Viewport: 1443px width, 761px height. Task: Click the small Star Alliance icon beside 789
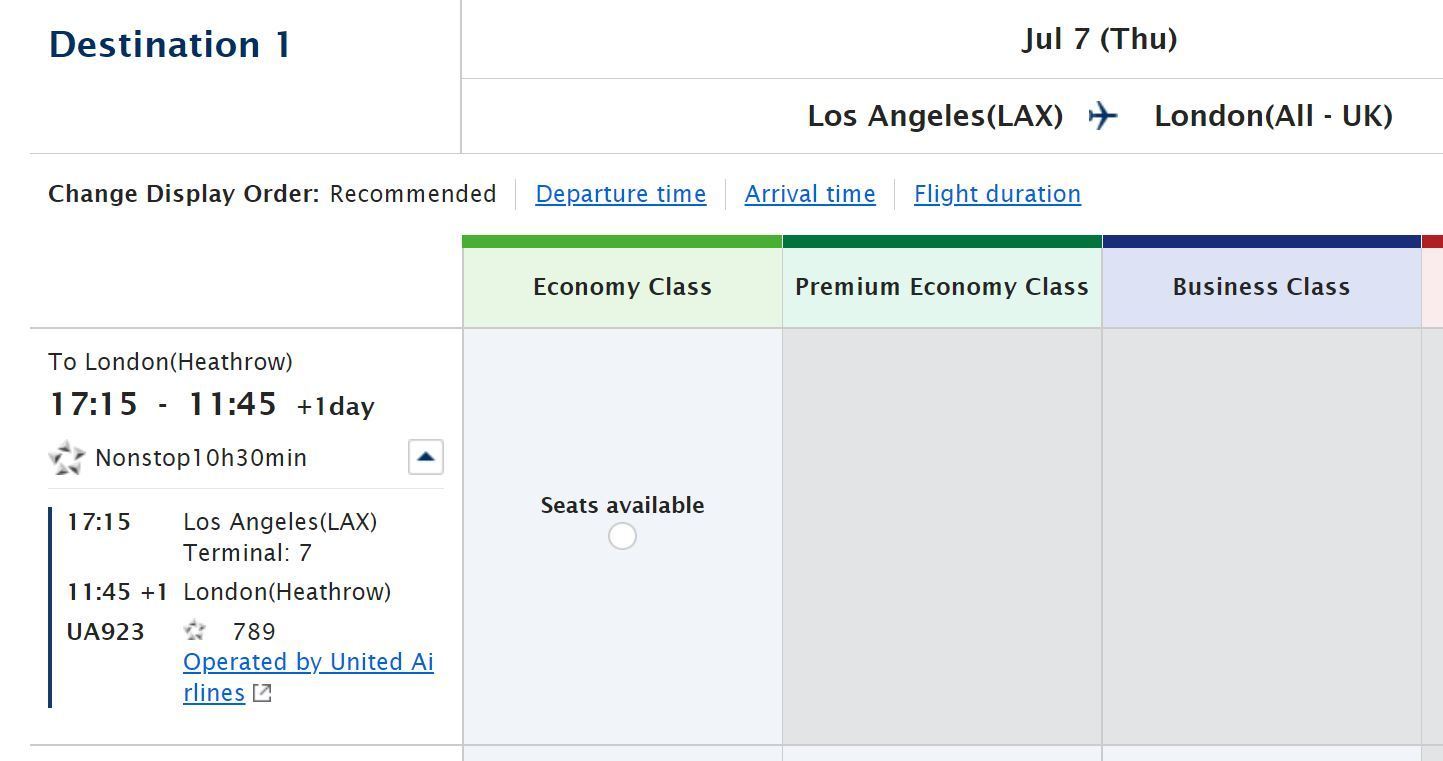[195, 631]
